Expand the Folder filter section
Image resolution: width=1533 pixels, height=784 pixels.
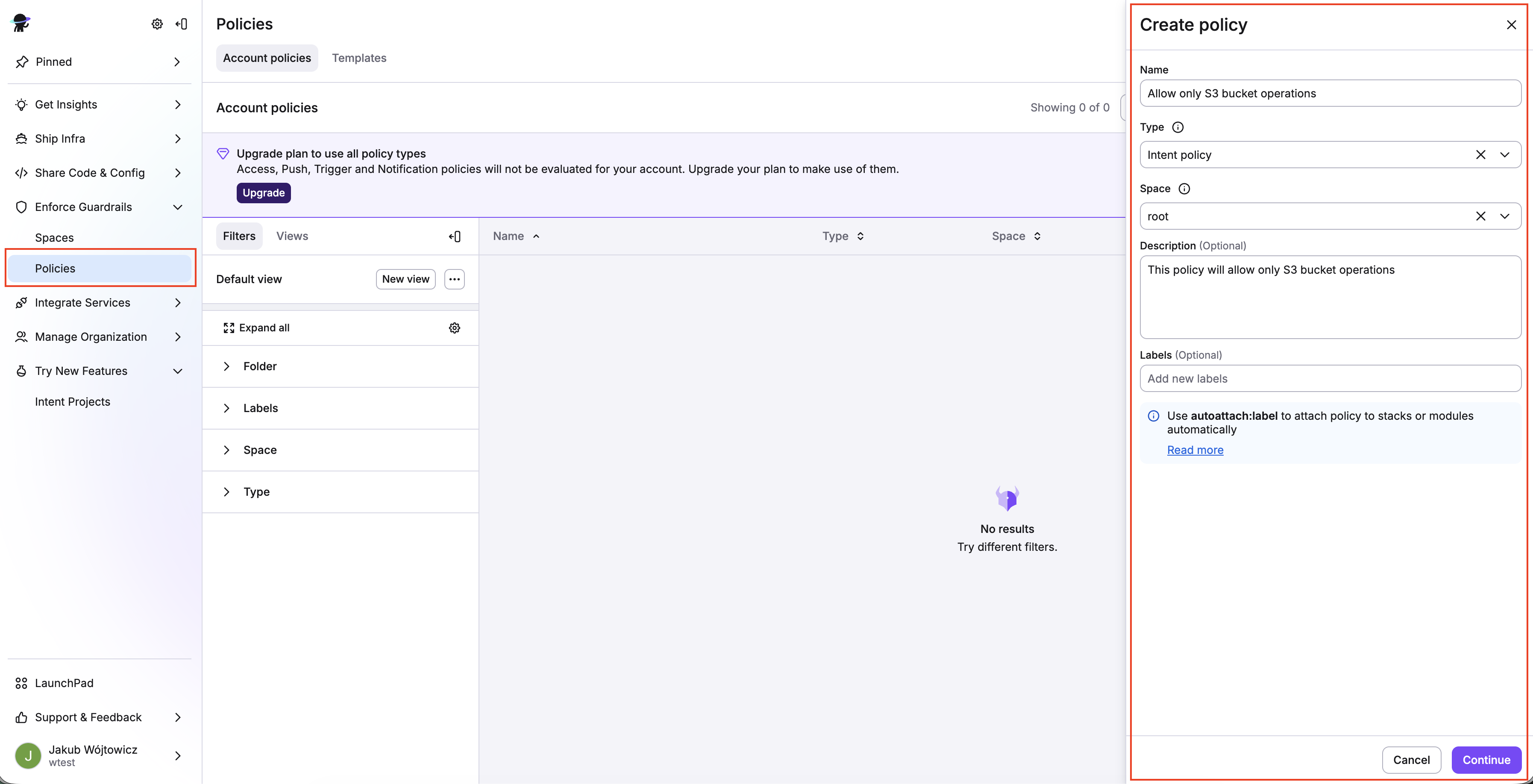point(227,366)
